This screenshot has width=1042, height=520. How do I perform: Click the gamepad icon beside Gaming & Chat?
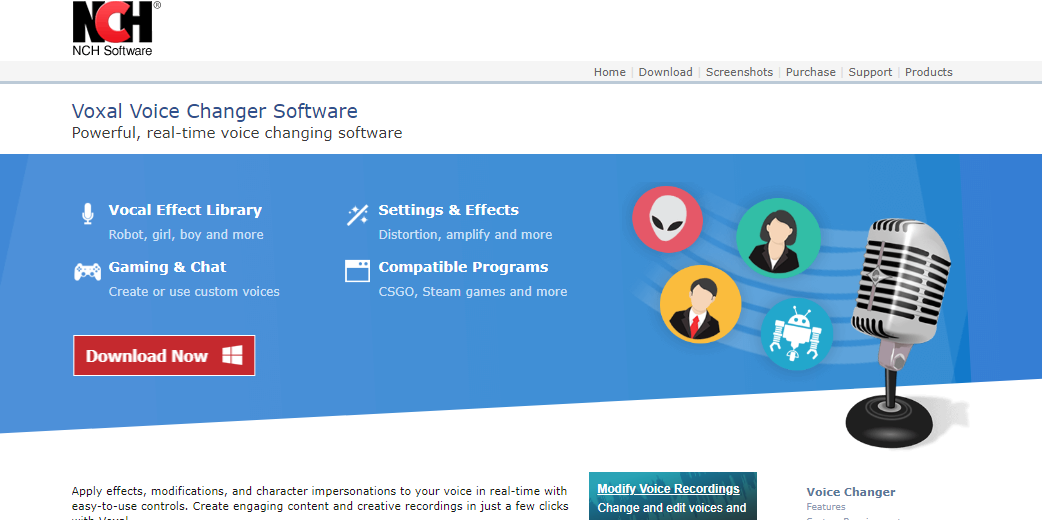[x=87, y=271]
